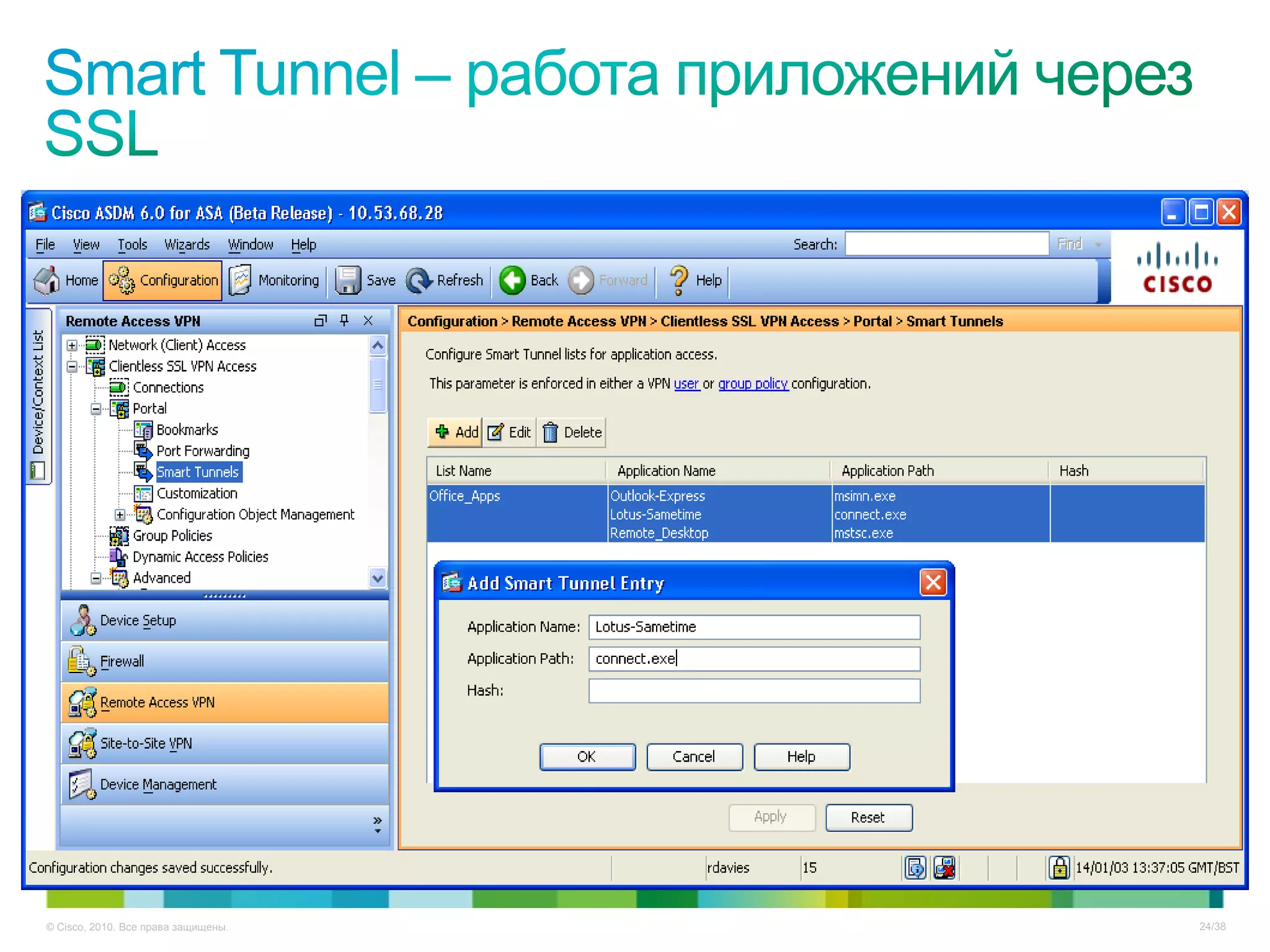Expand navigation options chevron below Device Management
The height and width of the screenshot is (952, 1270).
(x=377, y=824)
